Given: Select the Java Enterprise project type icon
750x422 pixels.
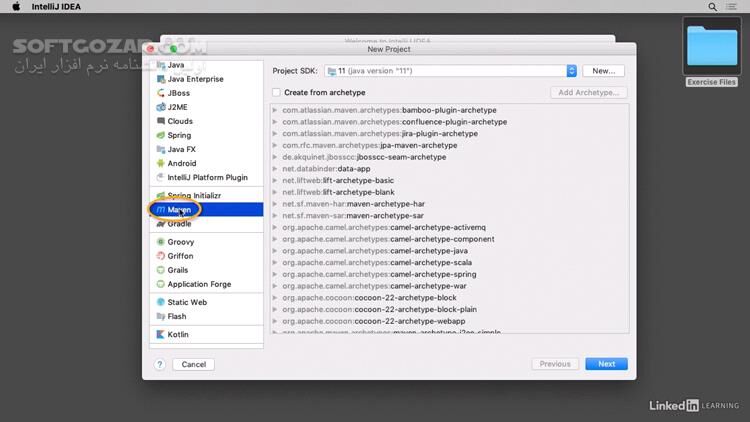Looking at the screenshot, I should click(x=159, y=79).
